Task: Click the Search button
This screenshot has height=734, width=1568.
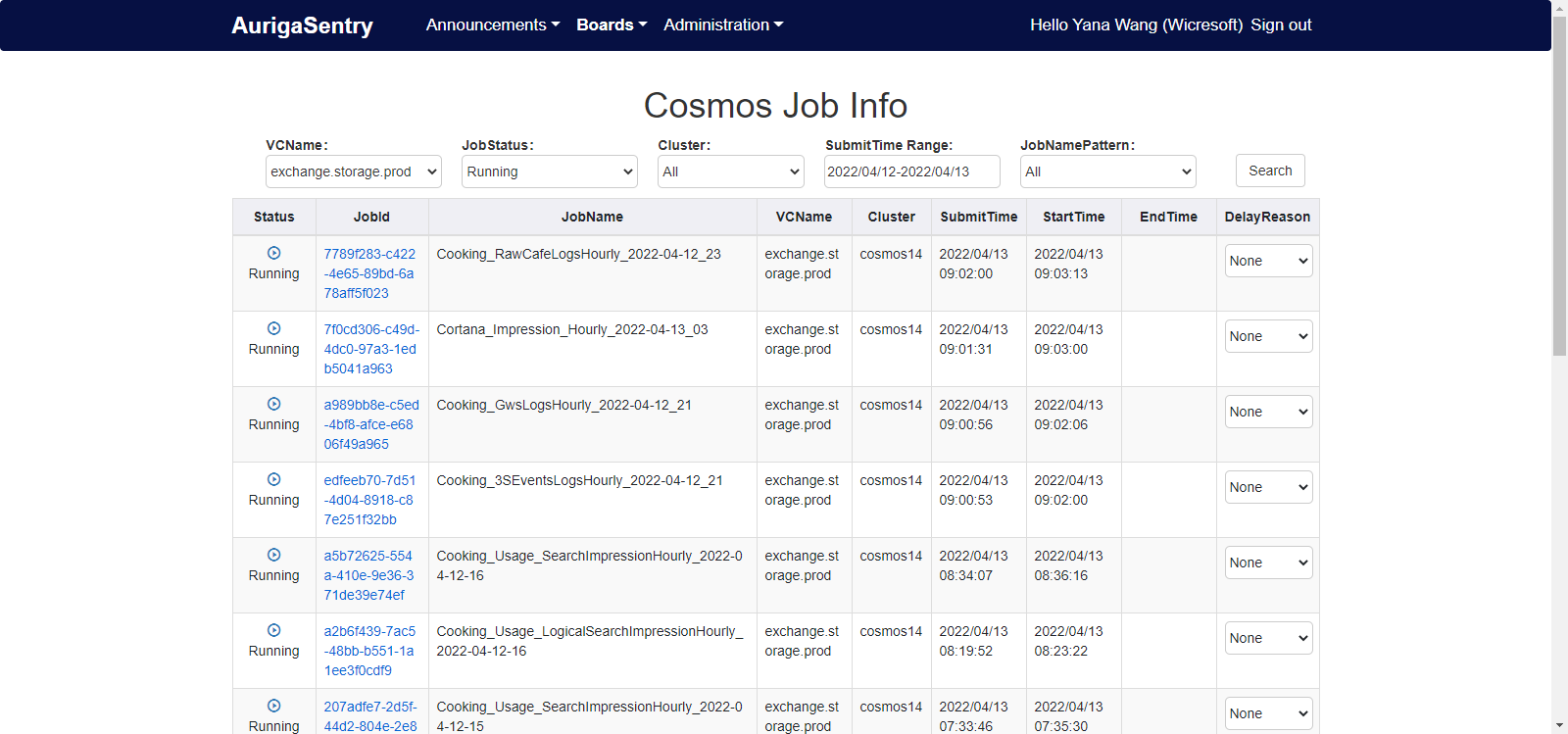Action: point(1270,171)
